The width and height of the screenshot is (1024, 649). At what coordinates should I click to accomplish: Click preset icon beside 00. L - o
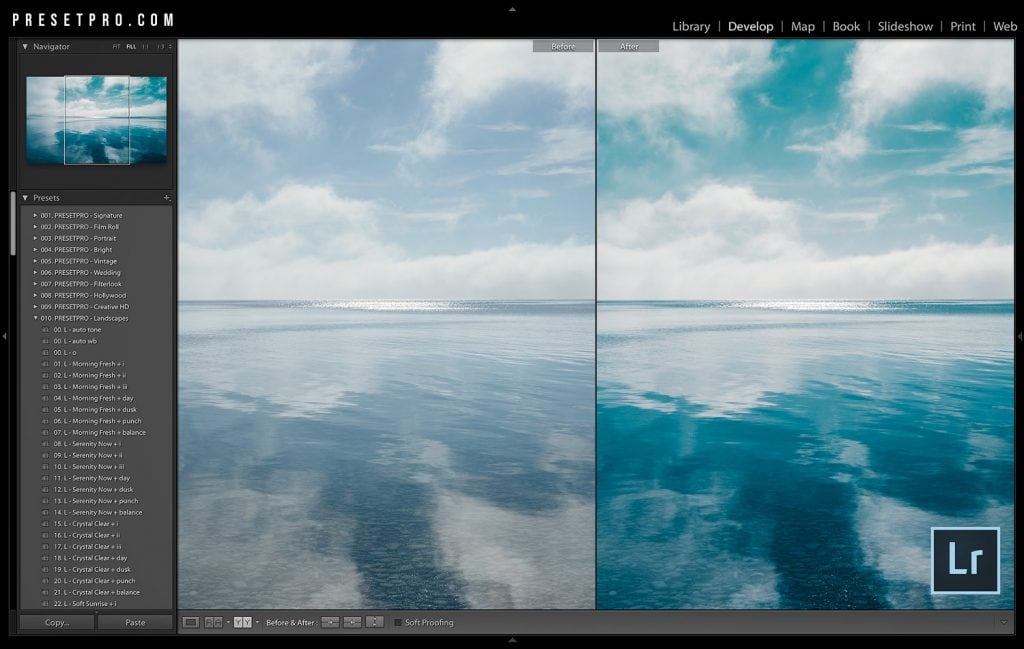[x=45, y=353]
